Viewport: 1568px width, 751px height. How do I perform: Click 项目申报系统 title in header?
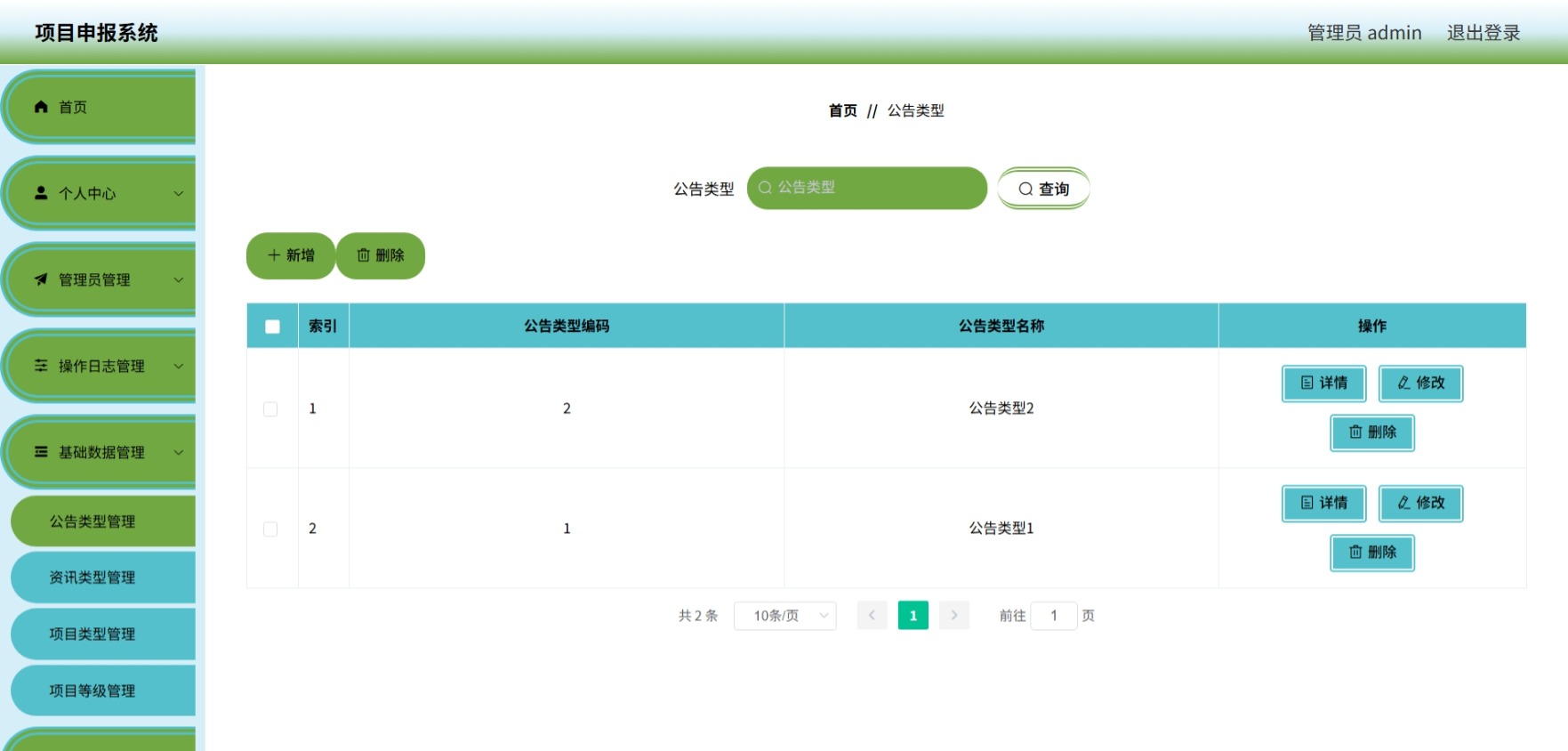[96, 33]
